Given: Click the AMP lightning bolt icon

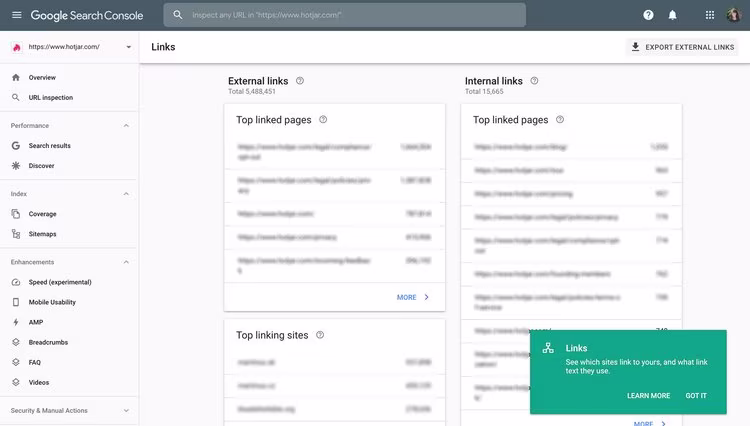Looking at the screenshot, I should [x=16, y=322].
